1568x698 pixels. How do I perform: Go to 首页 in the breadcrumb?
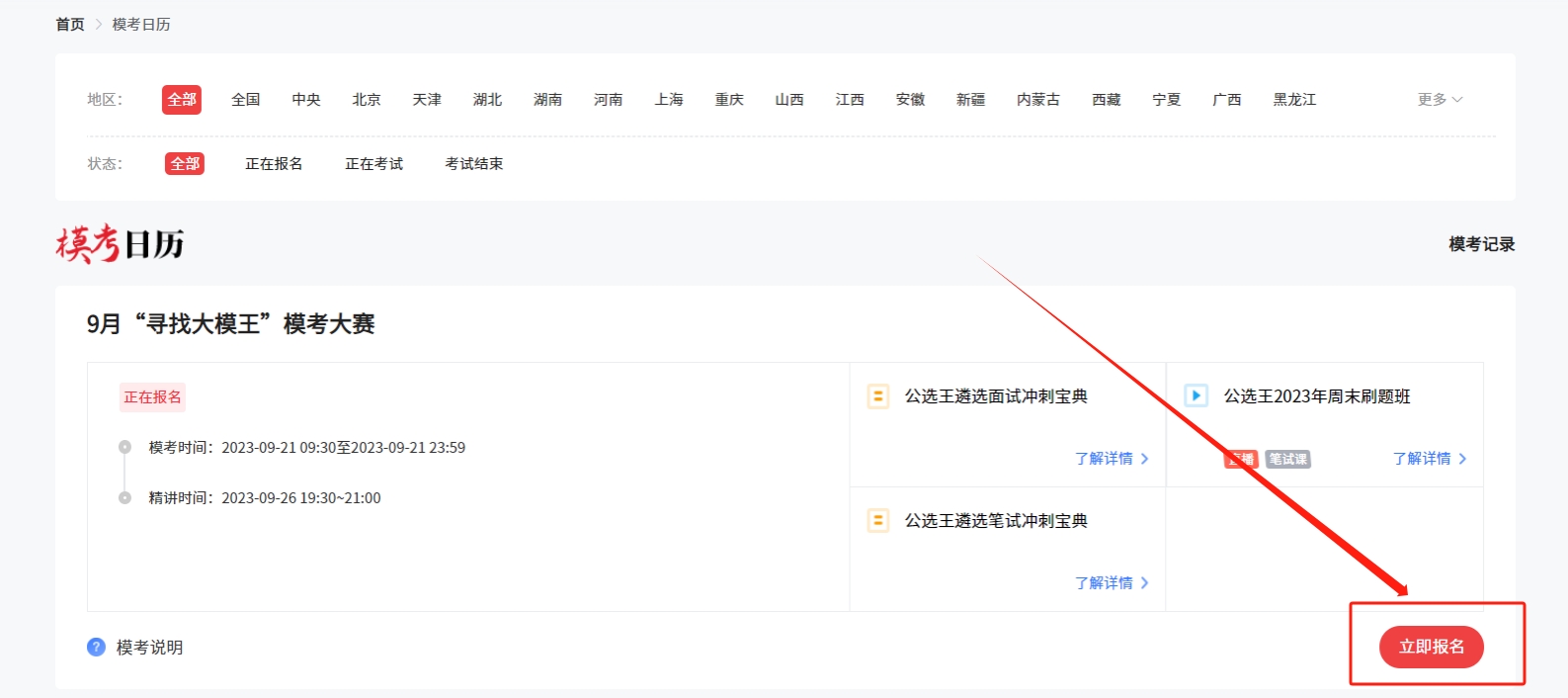coord(70,25)
